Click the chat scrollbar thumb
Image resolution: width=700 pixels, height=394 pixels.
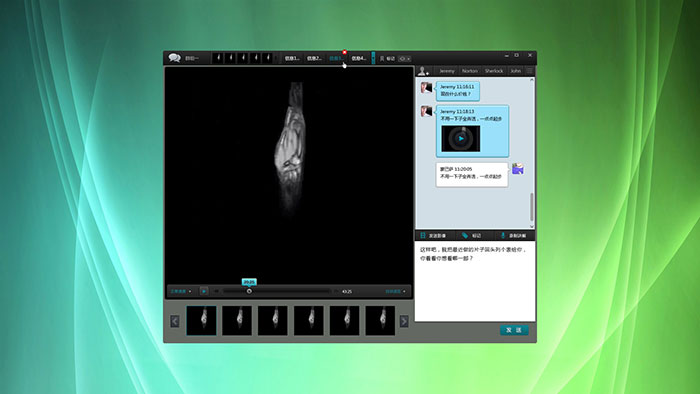click(x=532, y=207)
